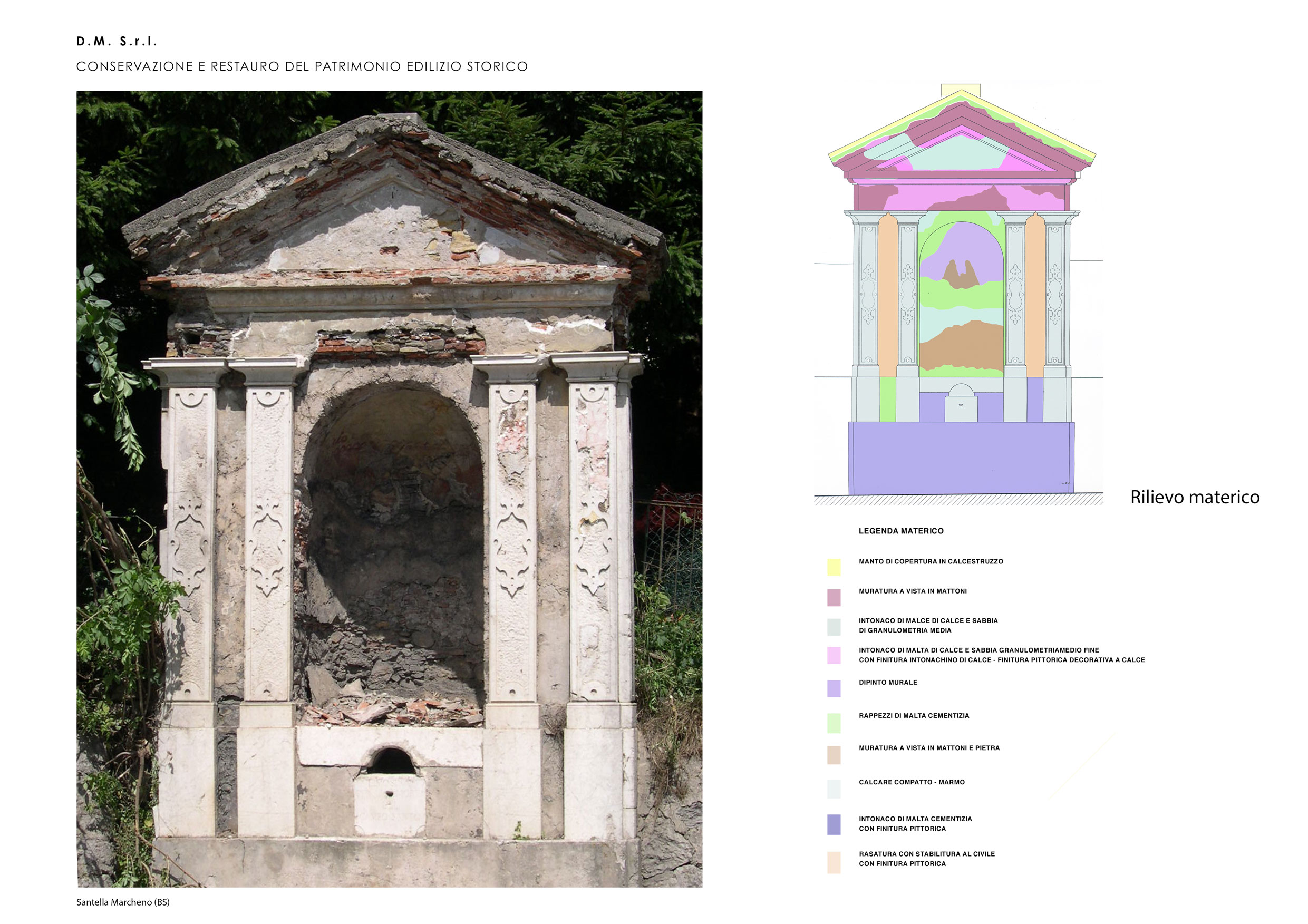Click the Intonaco Granulometria Media grey swatch

[834, 627]
